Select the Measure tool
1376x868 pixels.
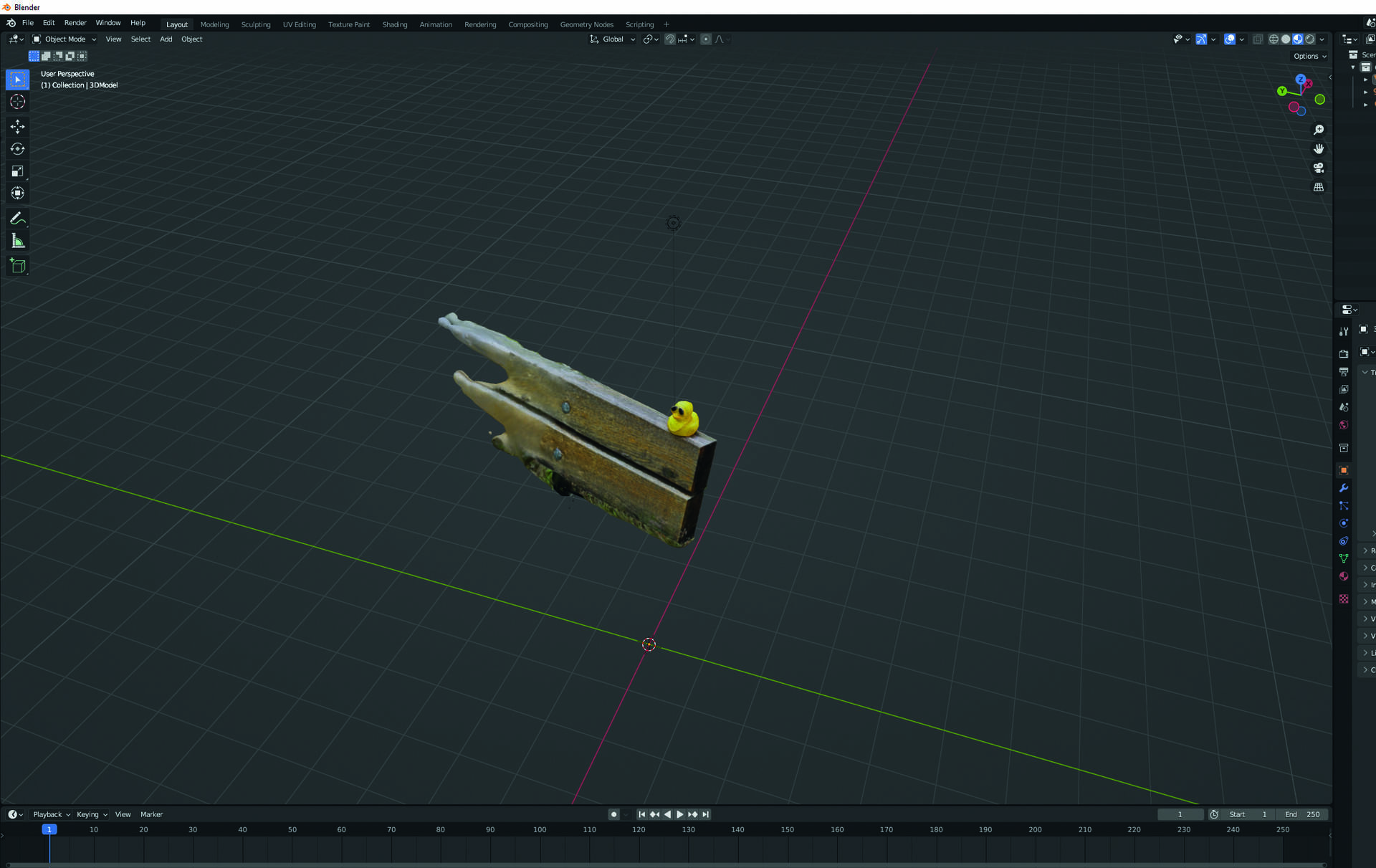point(17,242)
